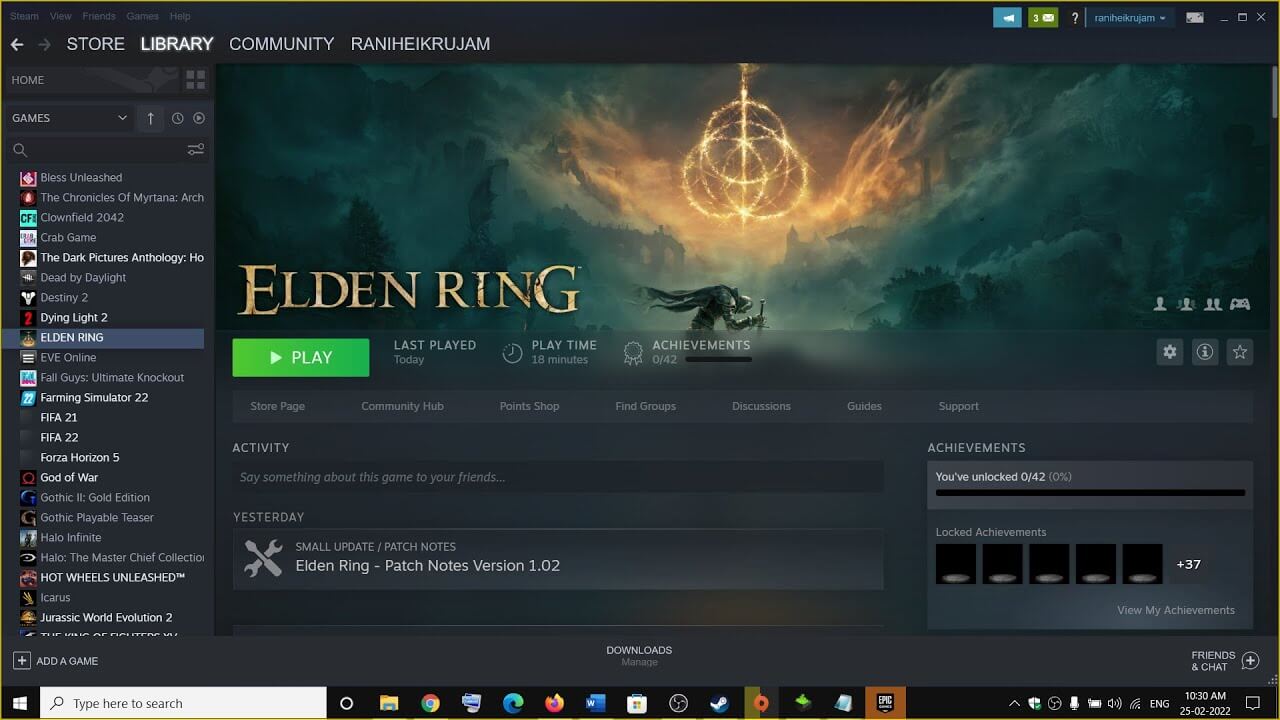Select Icarus in game list
This screenshot has width=1280, height=720.
tap(110, 598)
